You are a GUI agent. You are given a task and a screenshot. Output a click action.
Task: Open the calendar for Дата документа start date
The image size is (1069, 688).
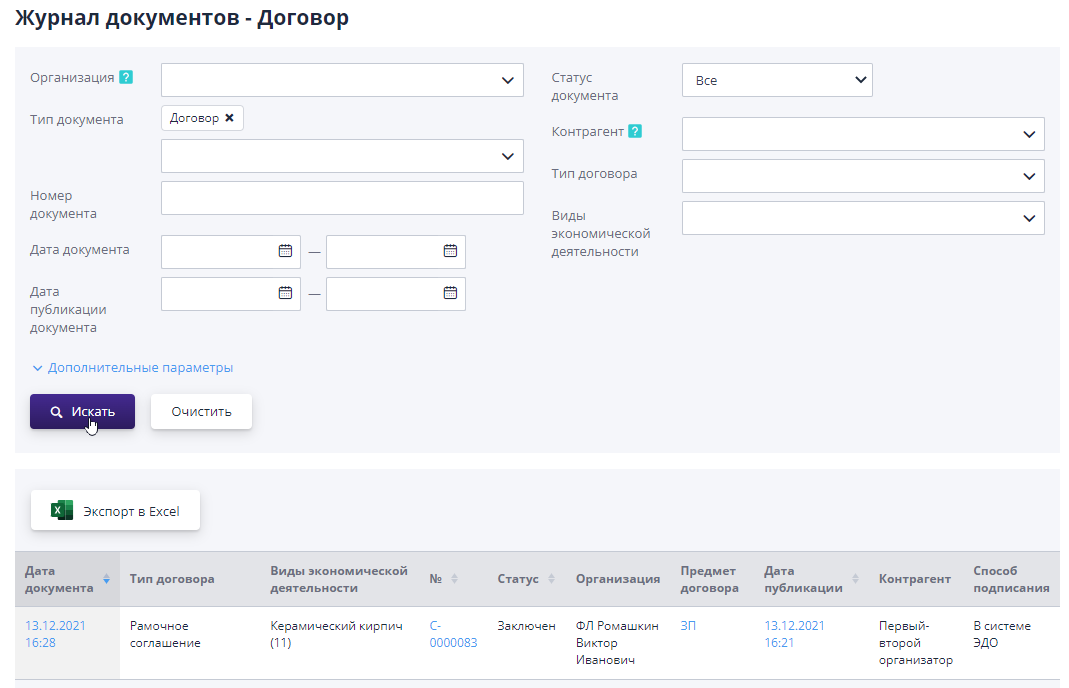click(x=286, y=251)
